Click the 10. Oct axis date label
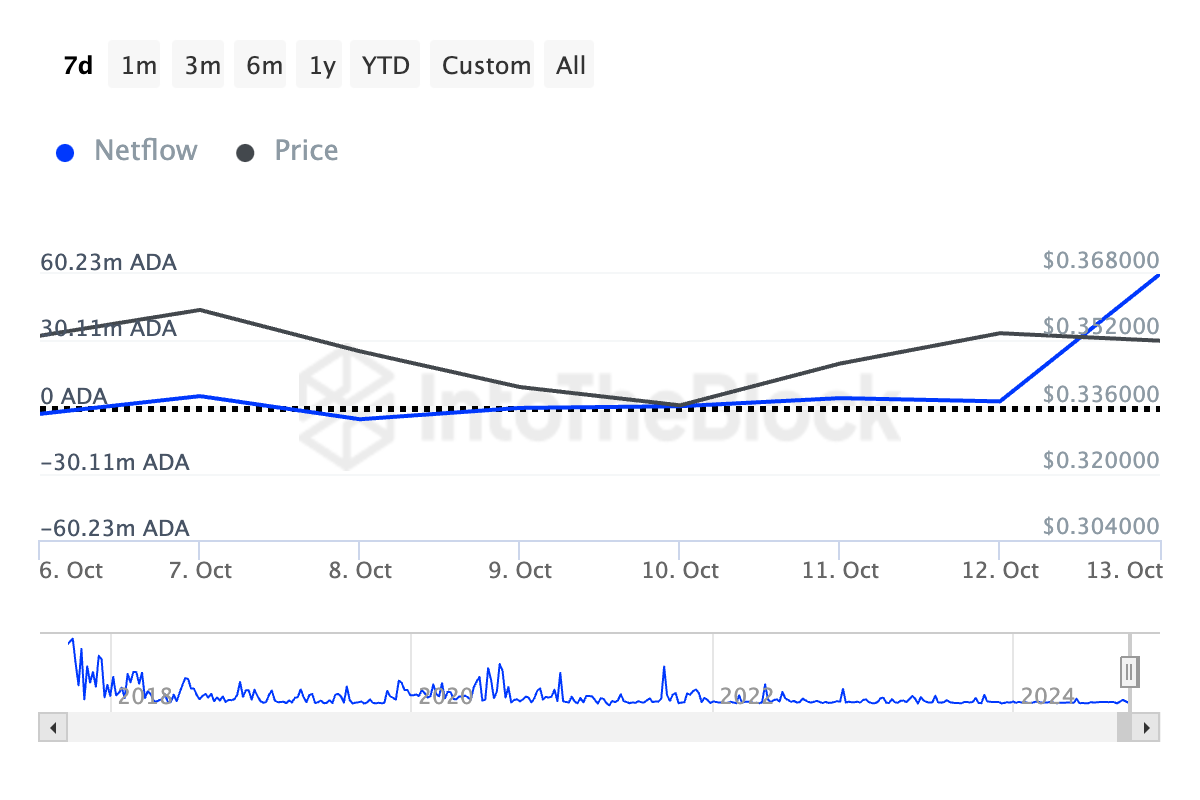The image size is (1200, 800). pyautogui.click(x=681, y=569)
